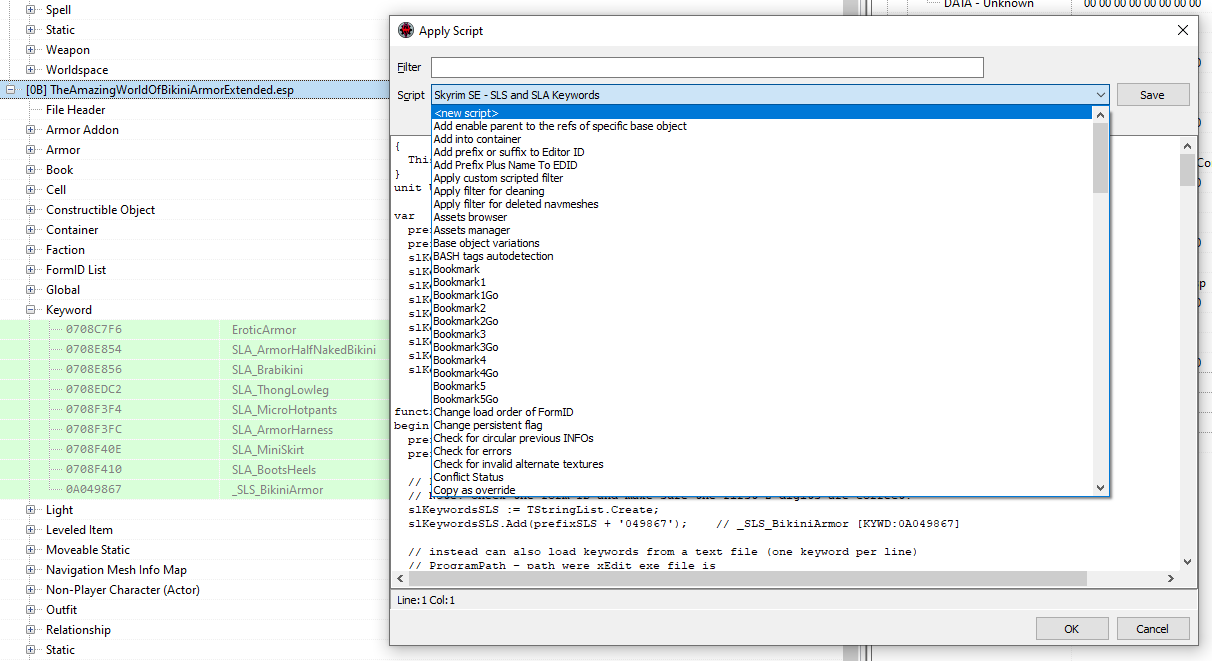Open the Script combo box dropdown arrow
This screenshot has height=661, width=1212.
coord(1100,95)
